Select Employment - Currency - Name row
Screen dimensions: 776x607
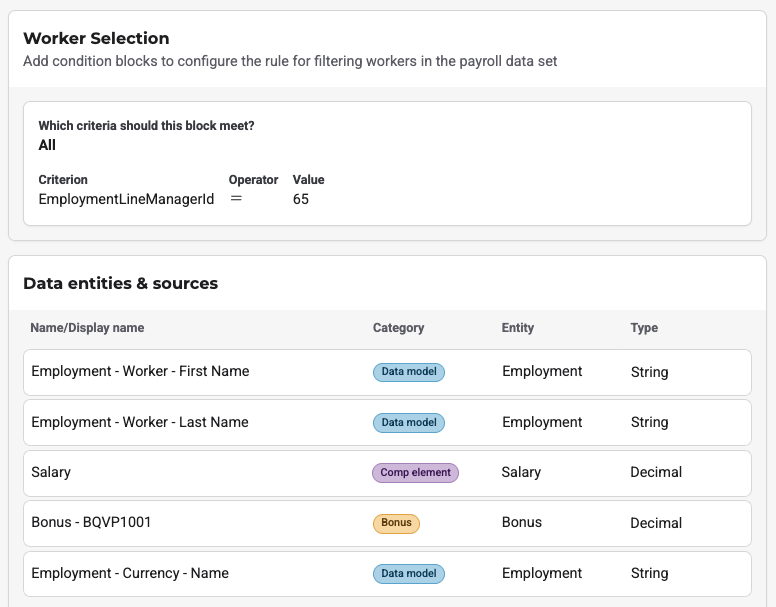tap(130, 573)
